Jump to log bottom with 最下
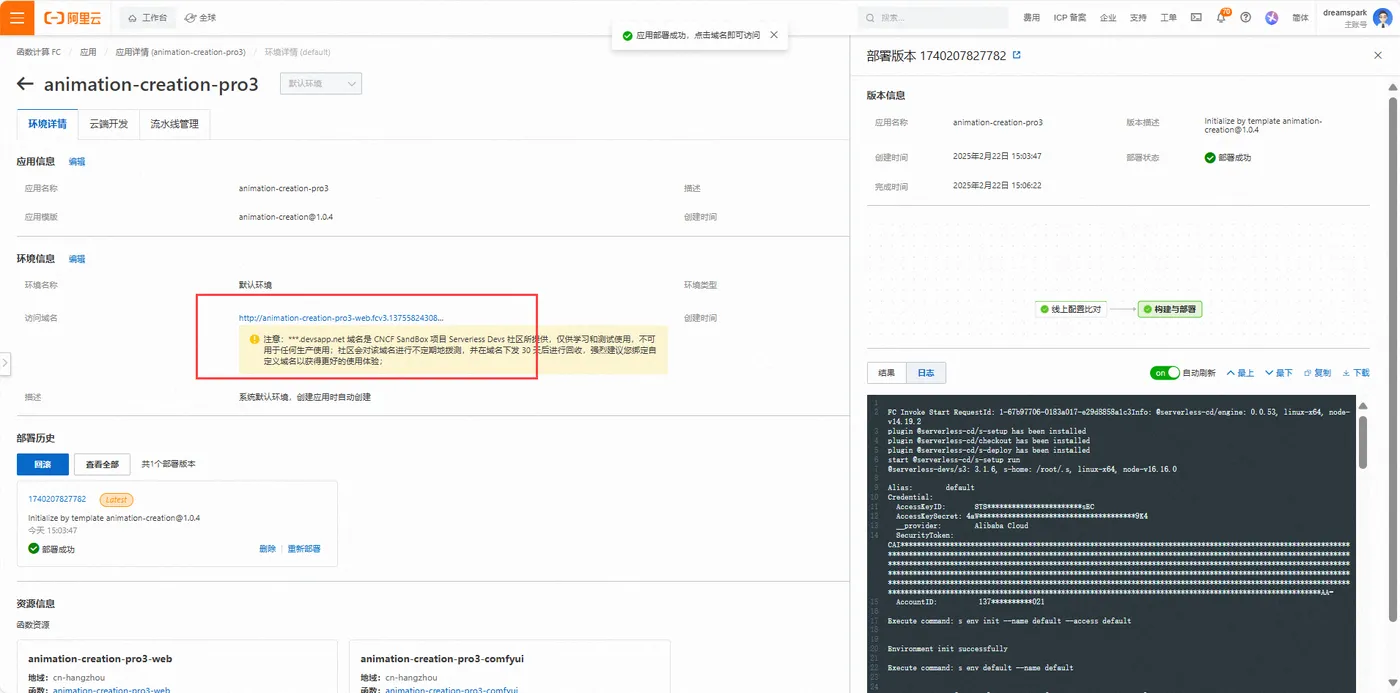The image size is (1400, 693). pos(1279,373)
